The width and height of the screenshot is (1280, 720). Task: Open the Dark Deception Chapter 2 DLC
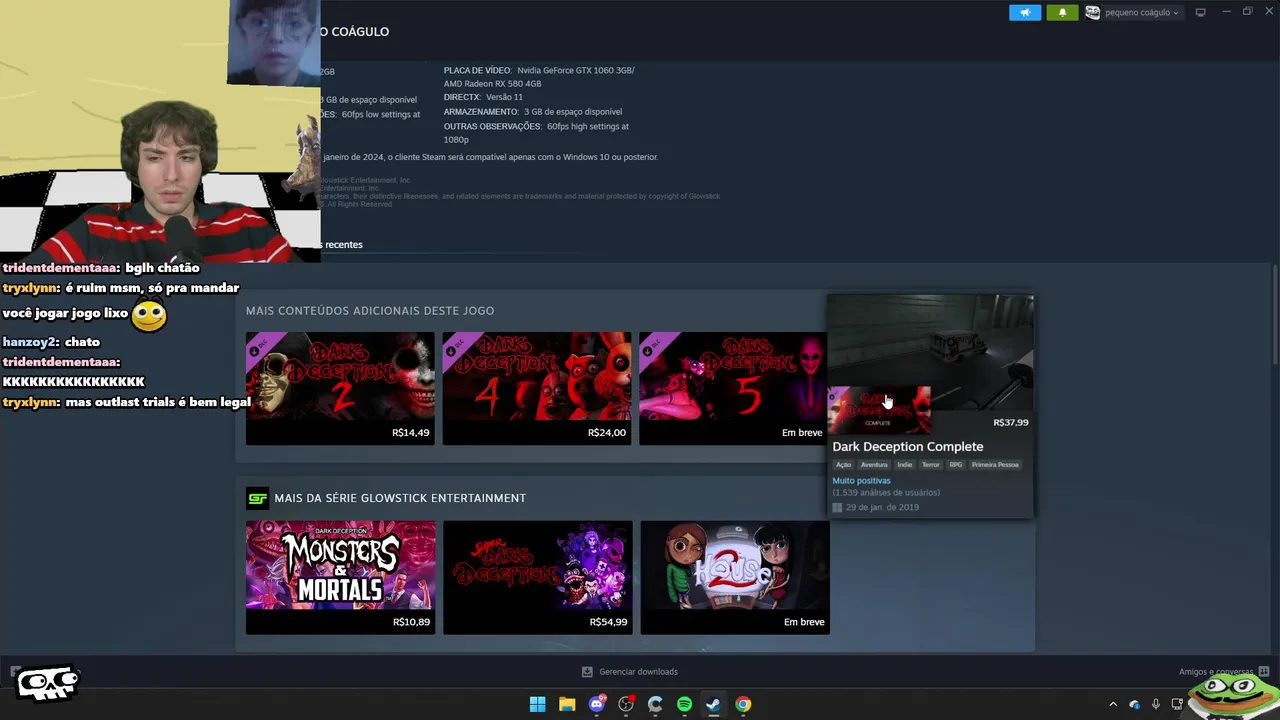340,388
